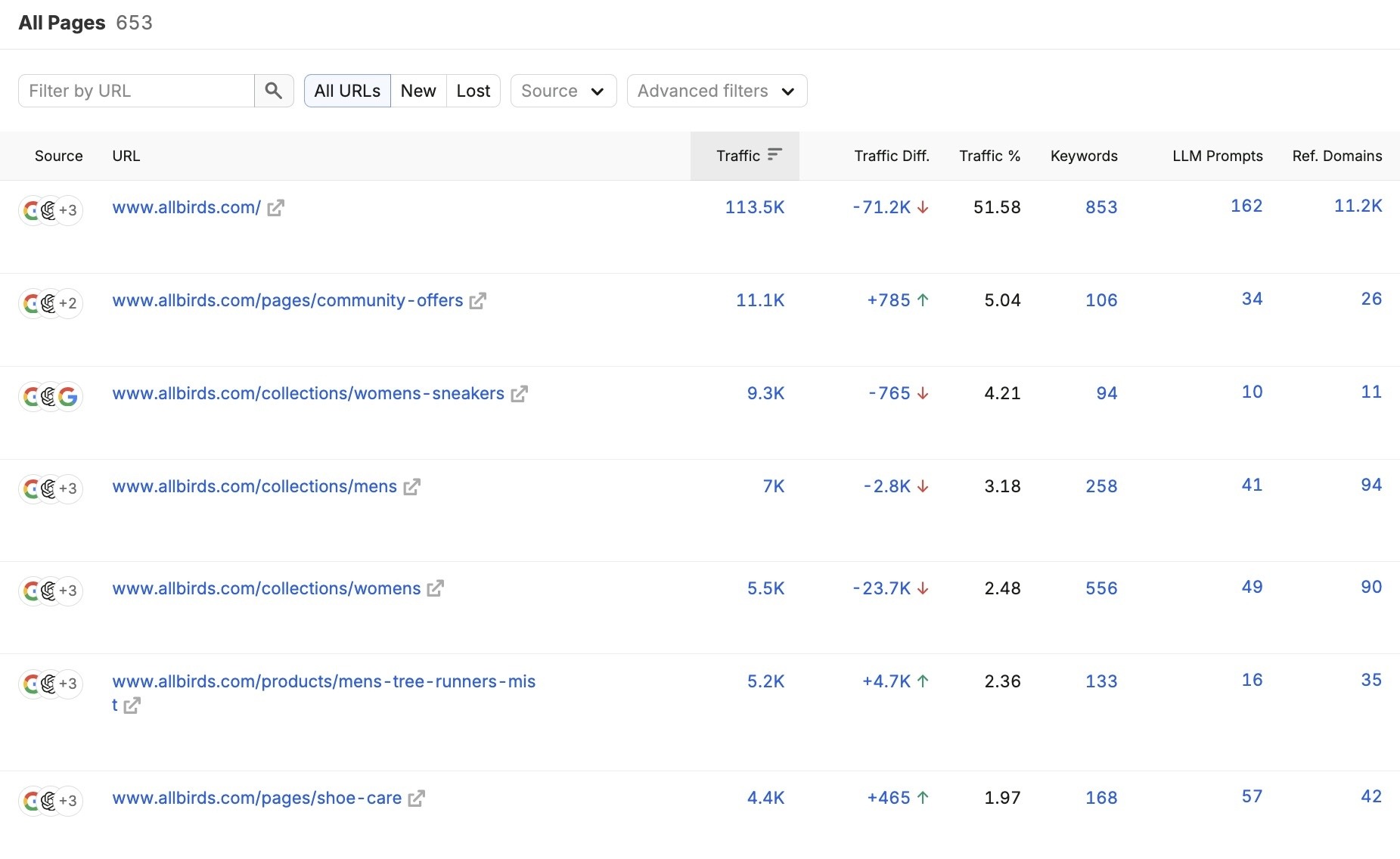Click the 94 referring domains value
Image resolution: width=1400 pixels, height=859 pixels.
1371,485
